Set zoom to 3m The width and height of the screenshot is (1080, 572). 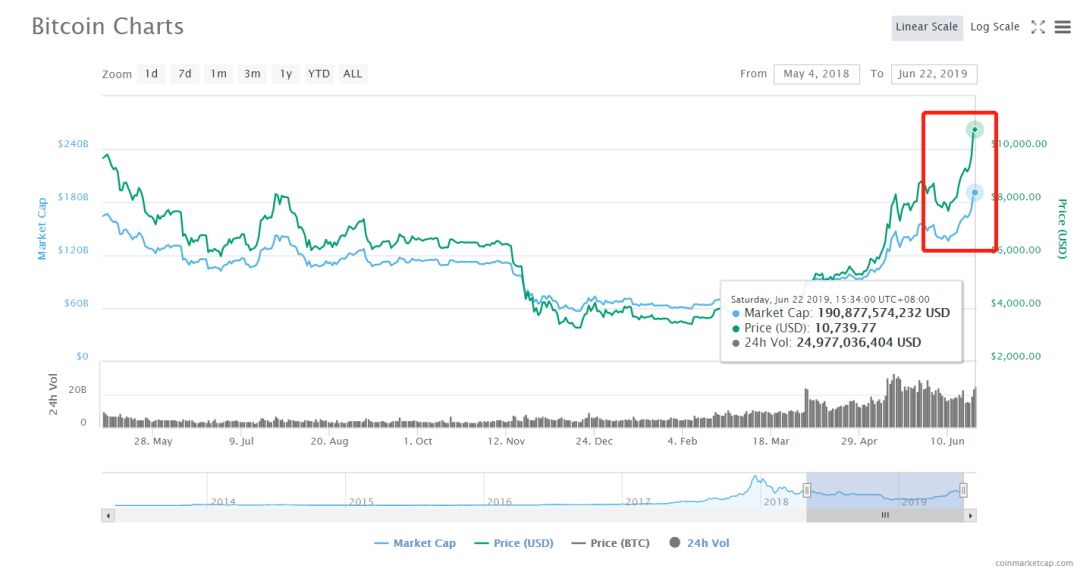[x=252, y=74]
